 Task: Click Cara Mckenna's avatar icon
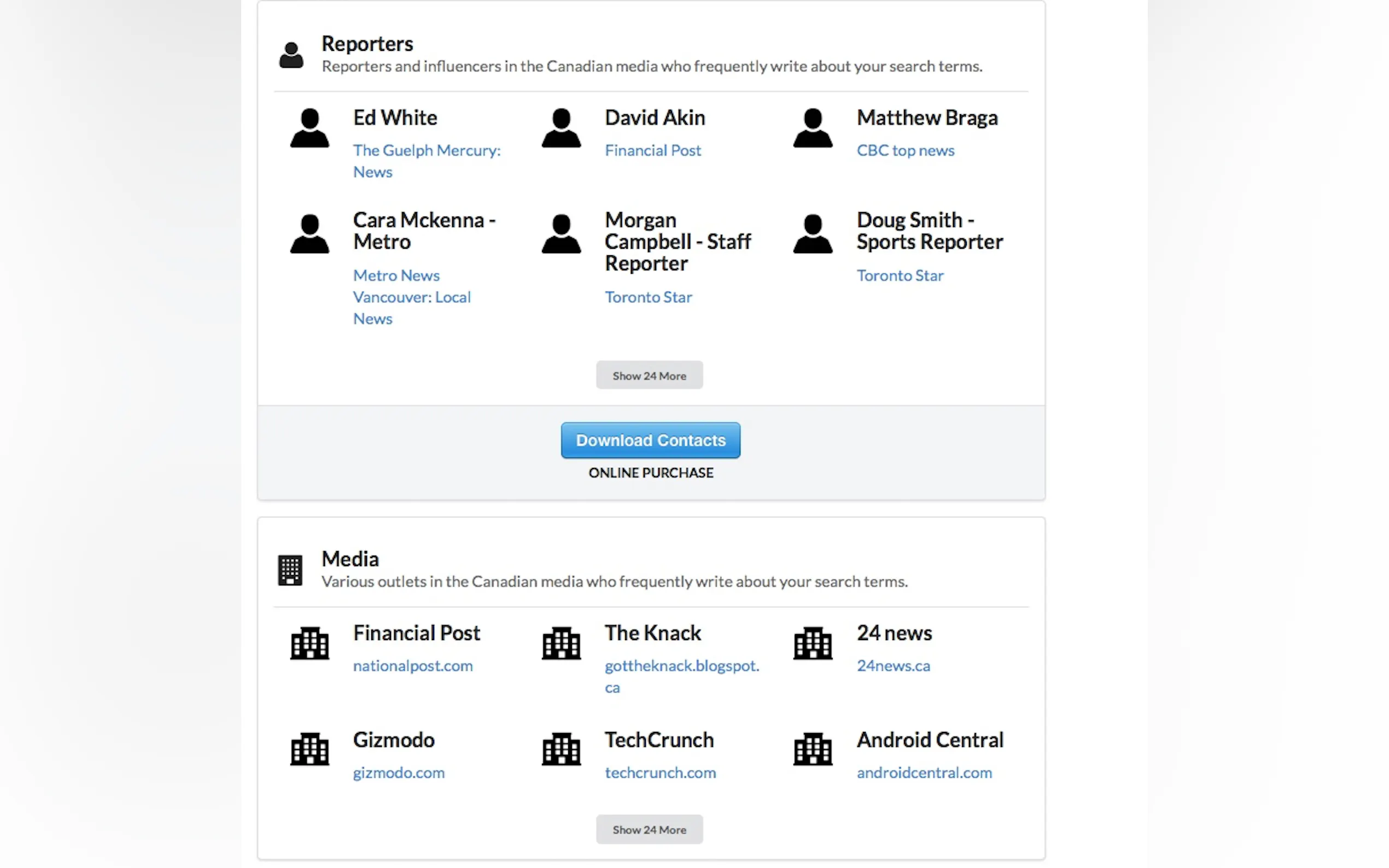coord(309,233)
